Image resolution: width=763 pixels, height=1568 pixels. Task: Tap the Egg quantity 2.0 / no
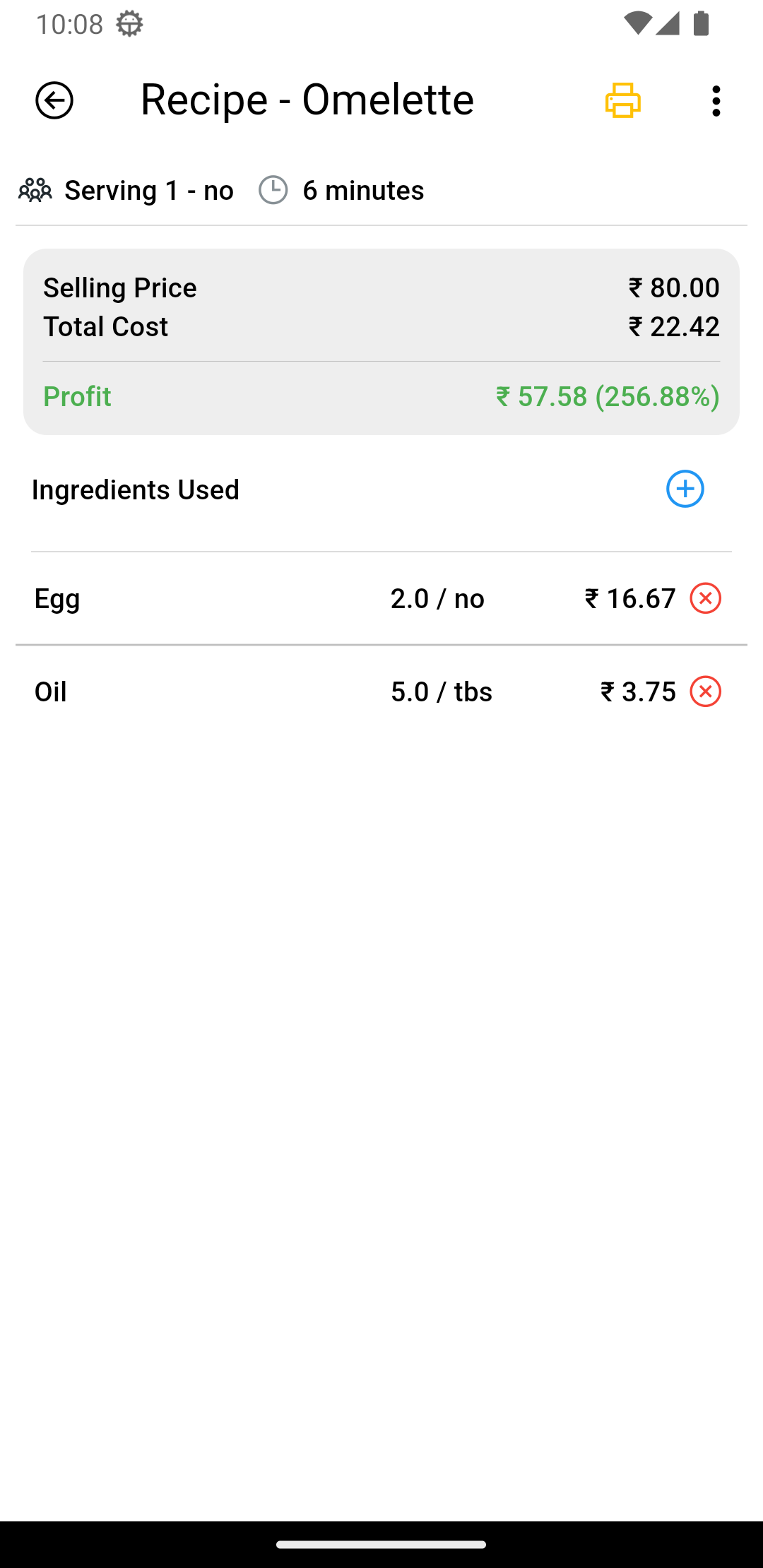pos(437,599)
